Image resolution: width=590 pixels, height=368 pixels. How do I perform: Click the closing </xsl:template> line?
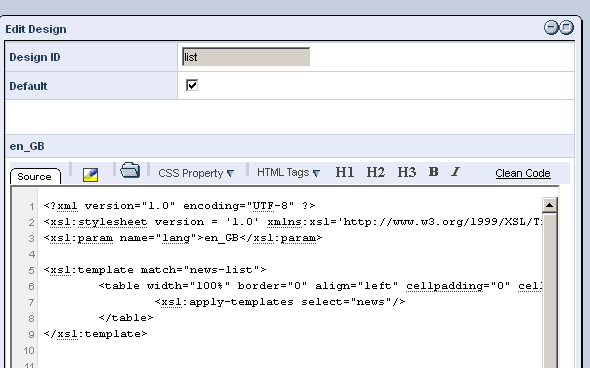(95, 334)
